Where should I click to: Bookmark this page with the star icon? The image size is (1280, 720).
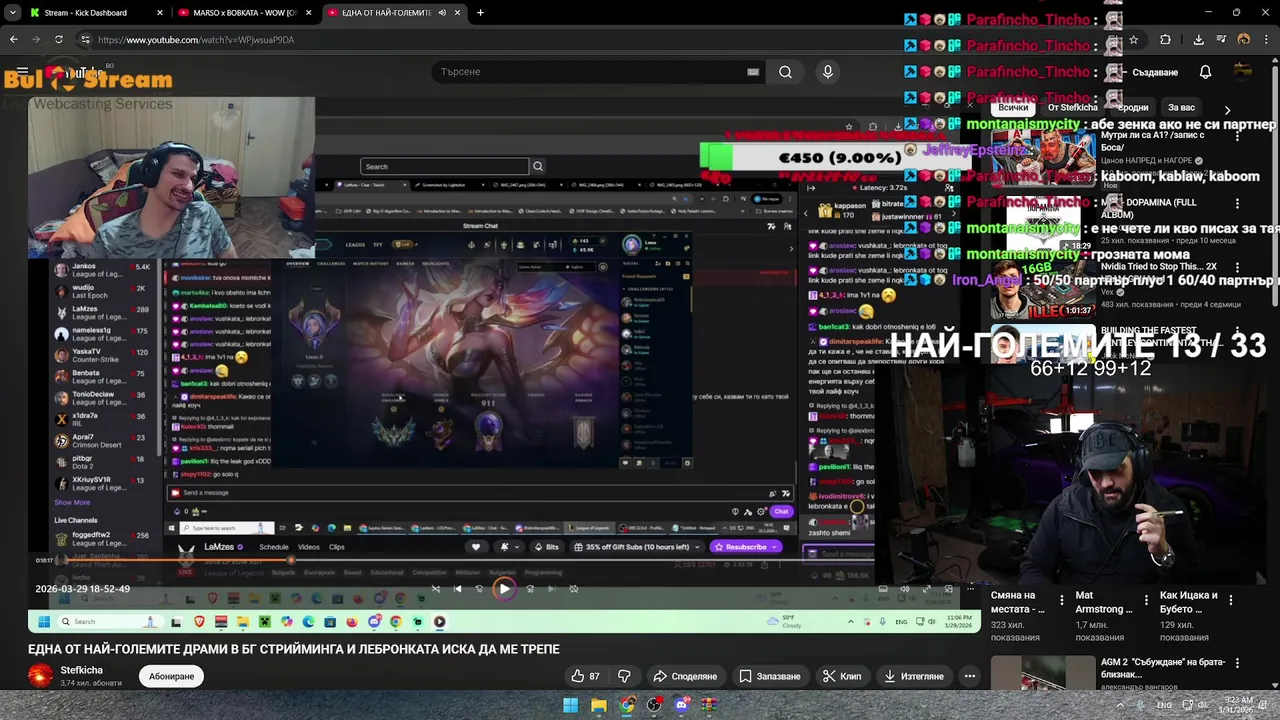tap(1133, 40)
